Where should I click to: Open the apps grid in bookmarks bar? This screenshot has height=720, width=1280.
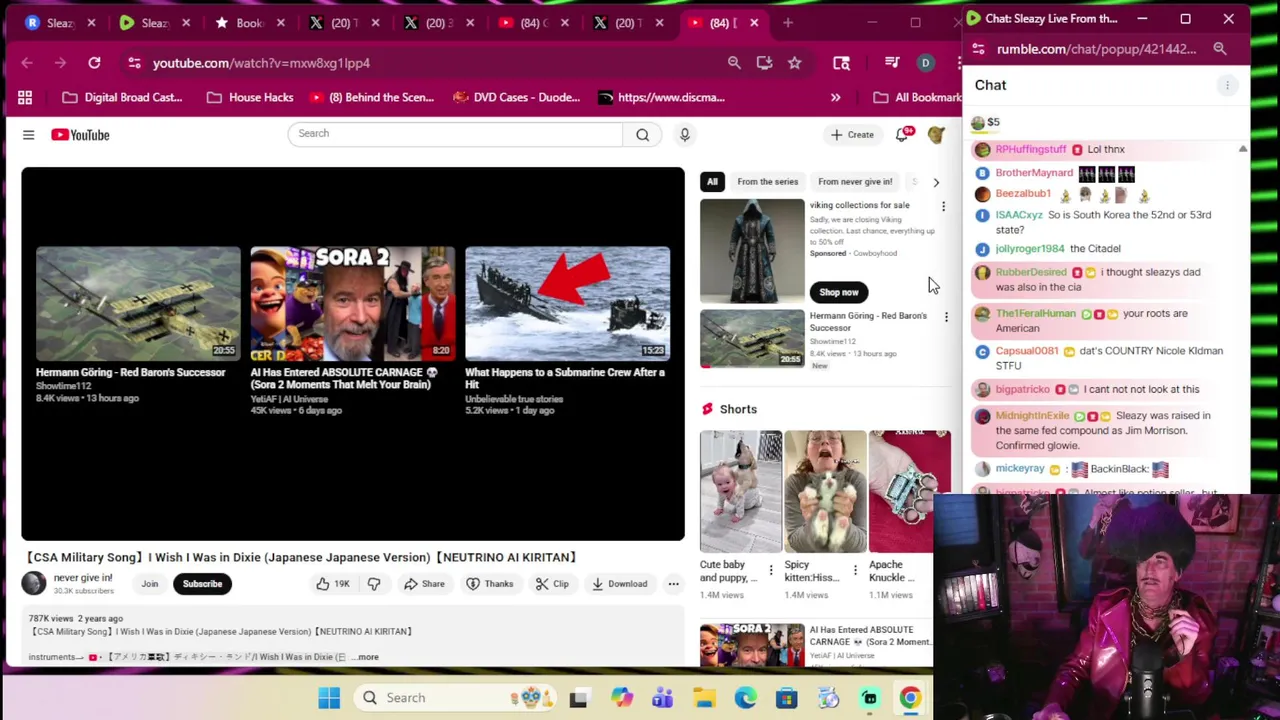point(25,97)
